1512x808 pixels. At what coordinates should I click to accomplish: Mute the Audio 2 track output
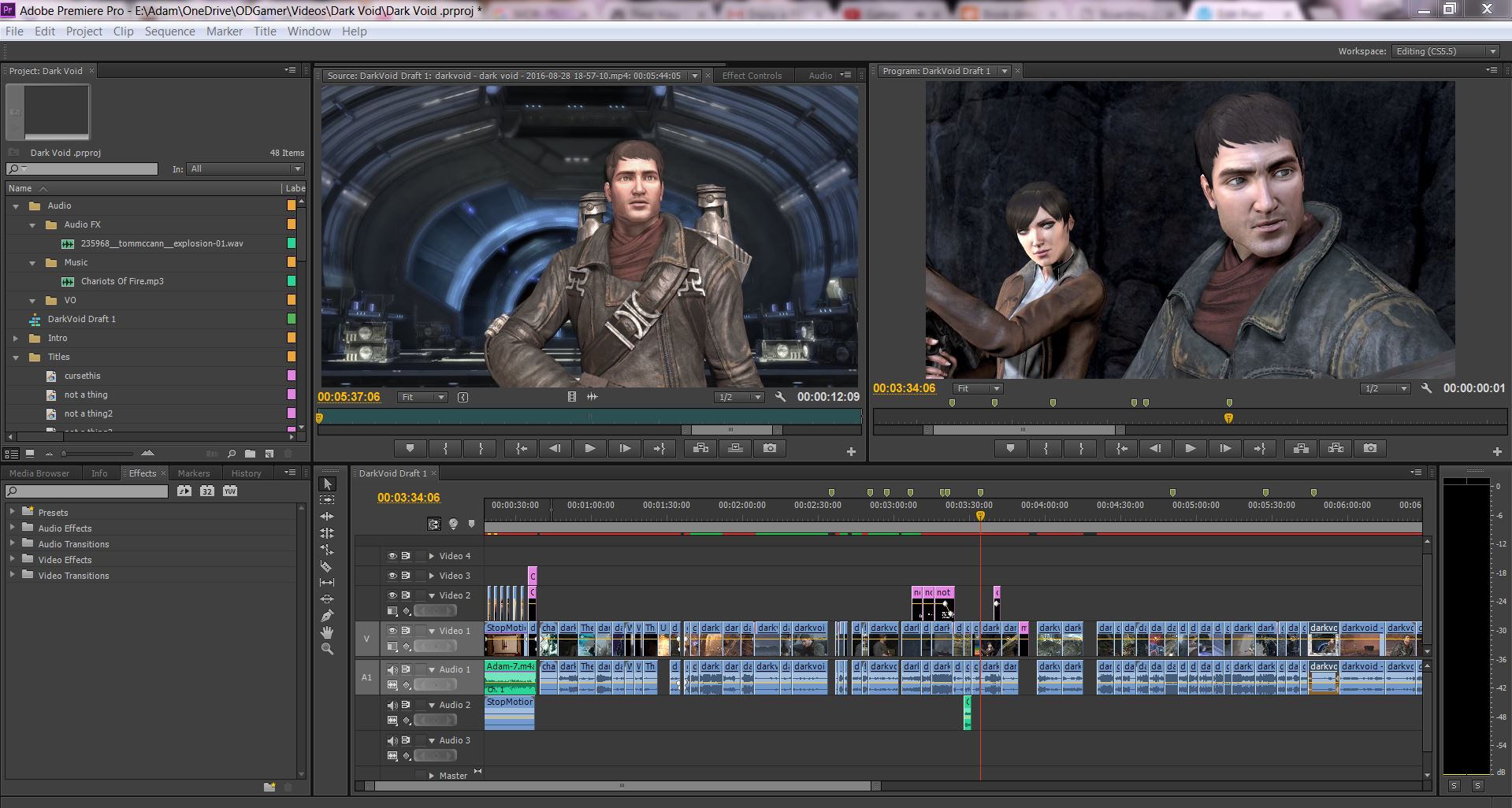392,706
